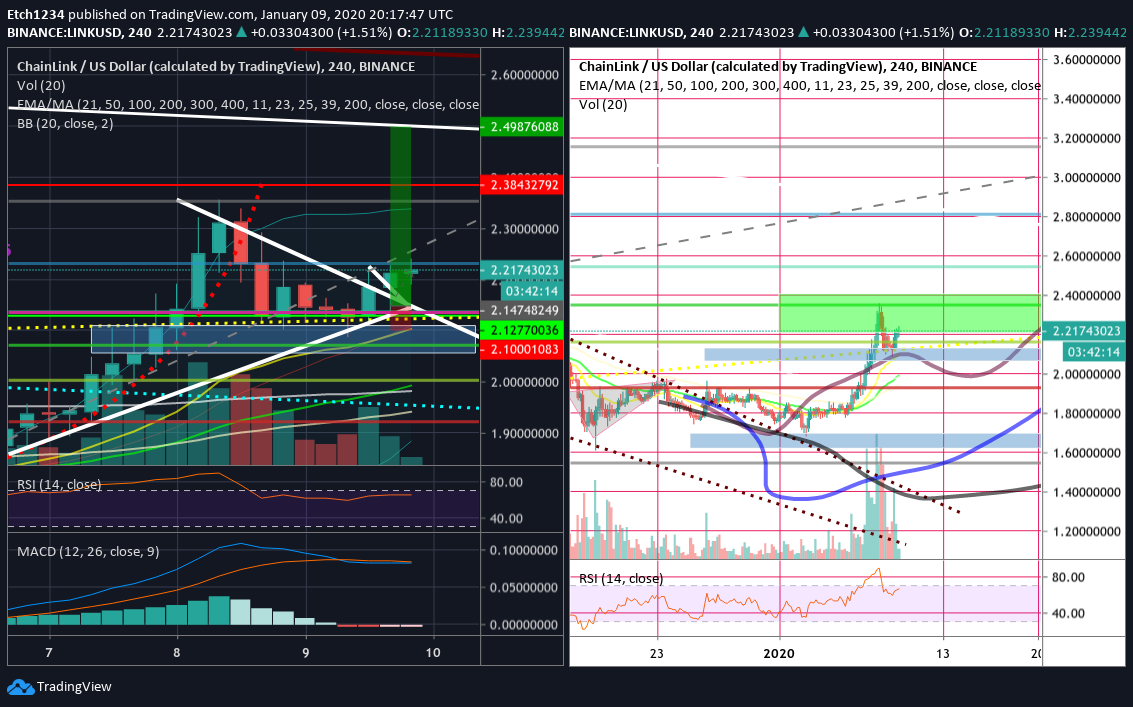Click the Vol (20) indicator label in left chart
Image resolution: width=1133 pixels, height=707 pixels.
click(41, 85)
